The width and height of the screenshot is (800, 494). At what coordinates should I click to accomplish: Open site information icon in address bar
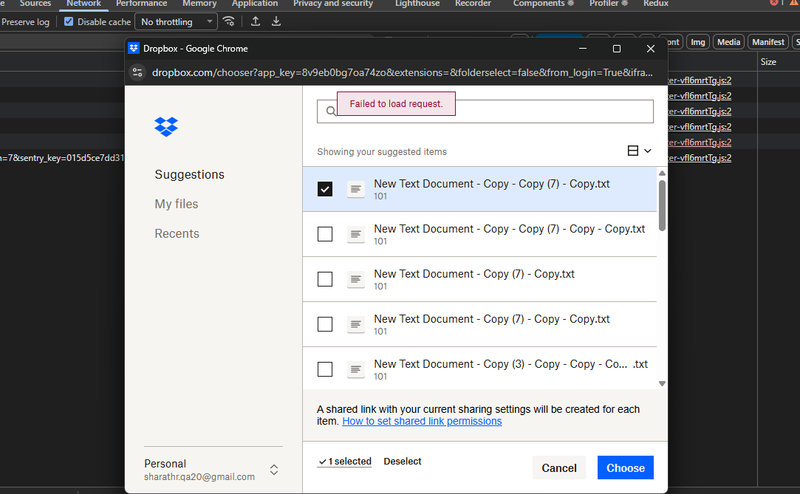tap(138, 73)
